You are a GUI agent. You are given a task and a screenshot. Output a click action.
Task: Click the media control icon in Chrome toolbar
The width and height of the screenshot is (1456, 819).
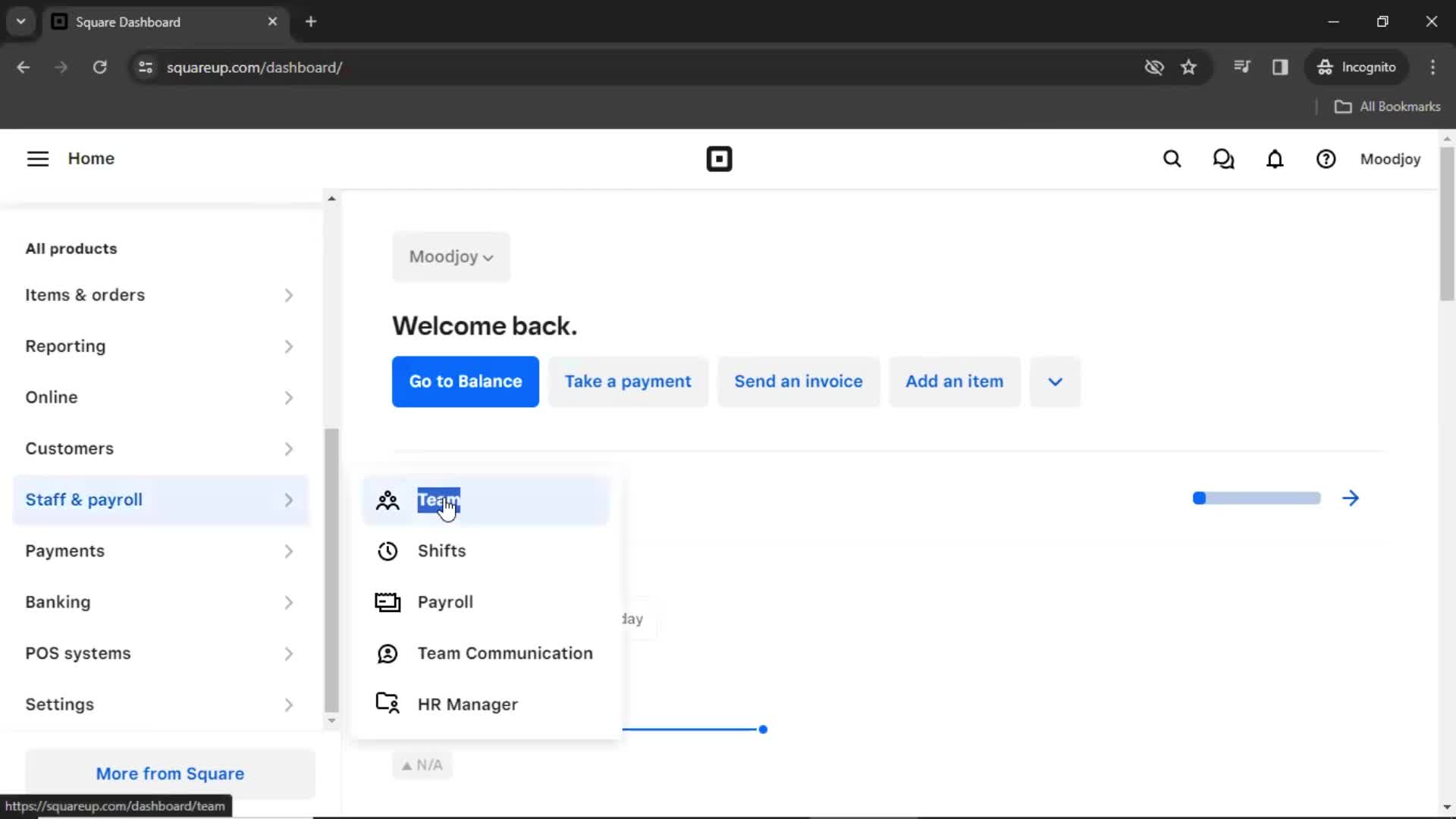[x=1241, y=67]
